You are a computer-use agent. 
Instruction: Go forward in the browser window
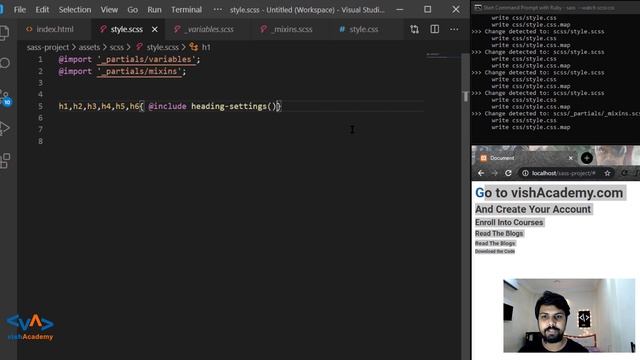494,173
